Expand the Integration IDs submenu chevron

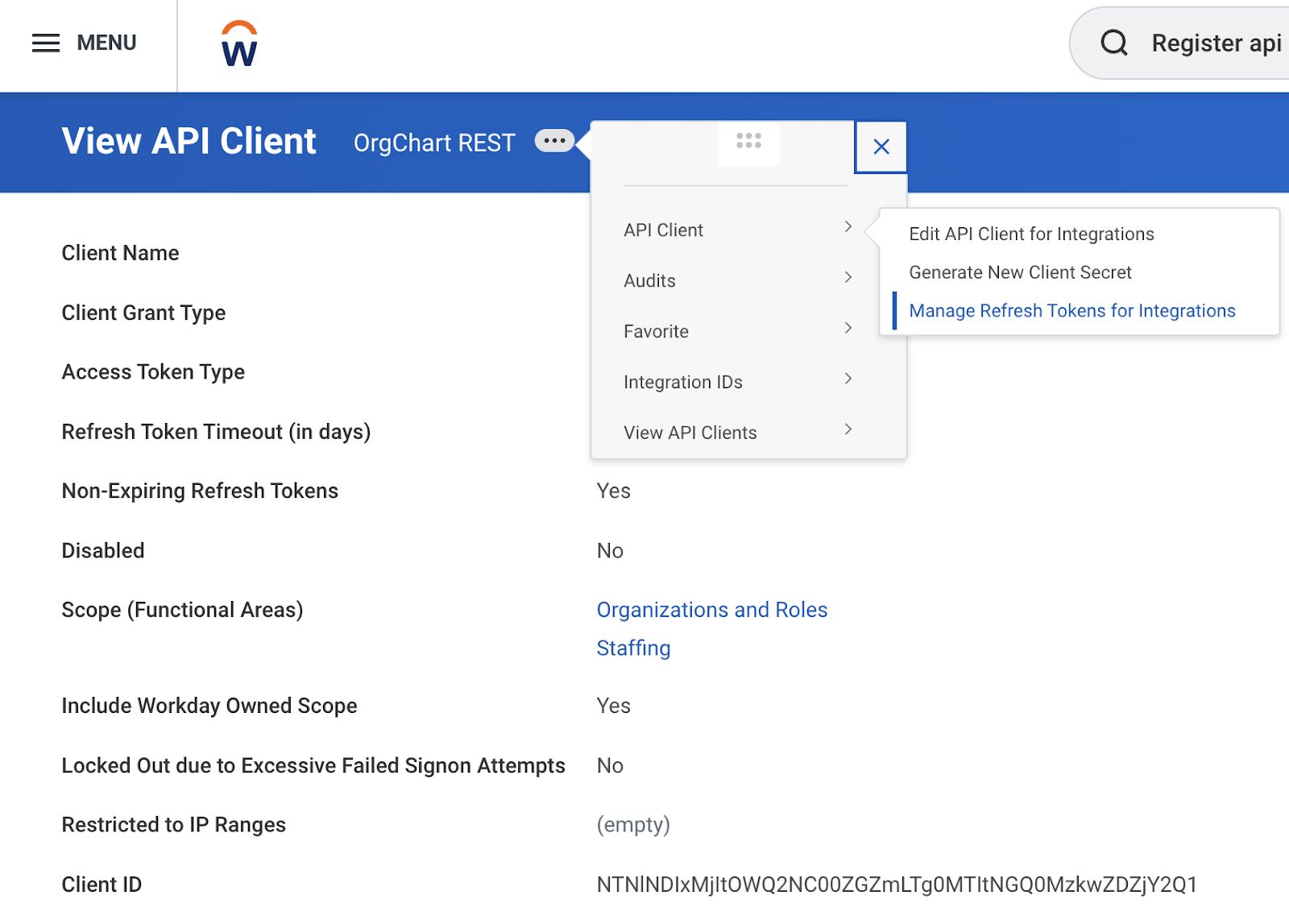coord(848,379)
